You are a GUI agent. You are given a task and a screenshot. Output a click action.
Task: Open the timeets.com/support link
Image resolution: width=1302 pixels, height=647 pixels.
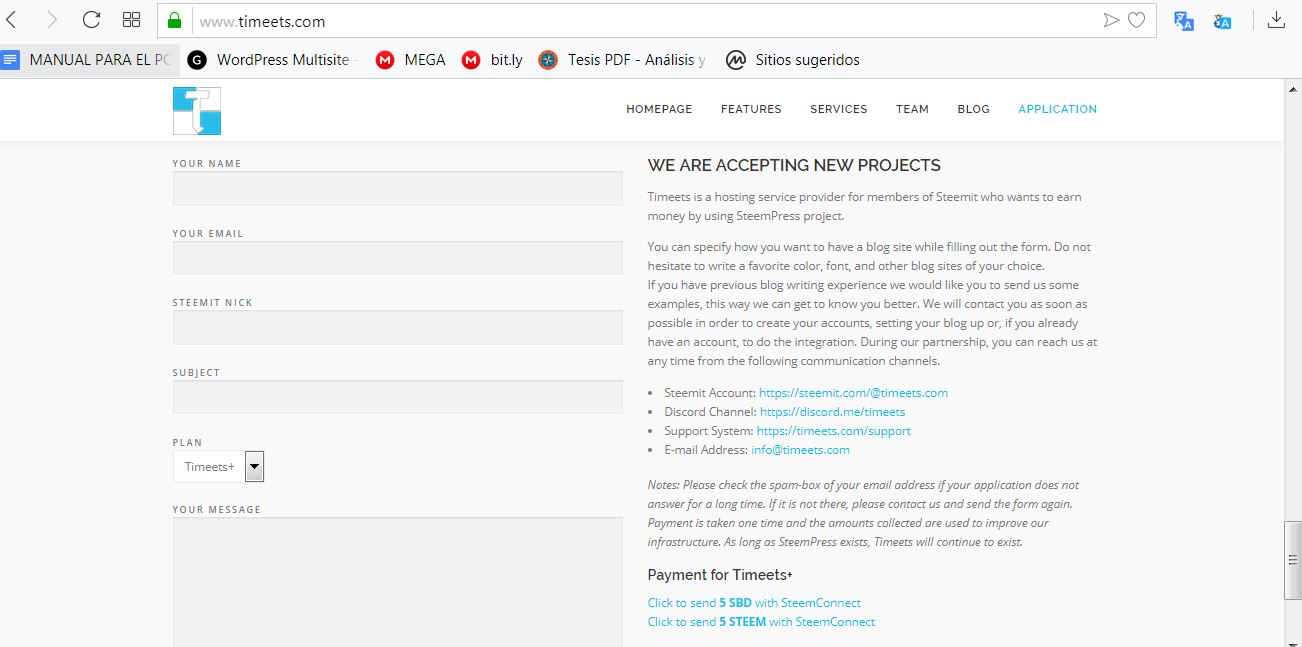click(834, 431)
